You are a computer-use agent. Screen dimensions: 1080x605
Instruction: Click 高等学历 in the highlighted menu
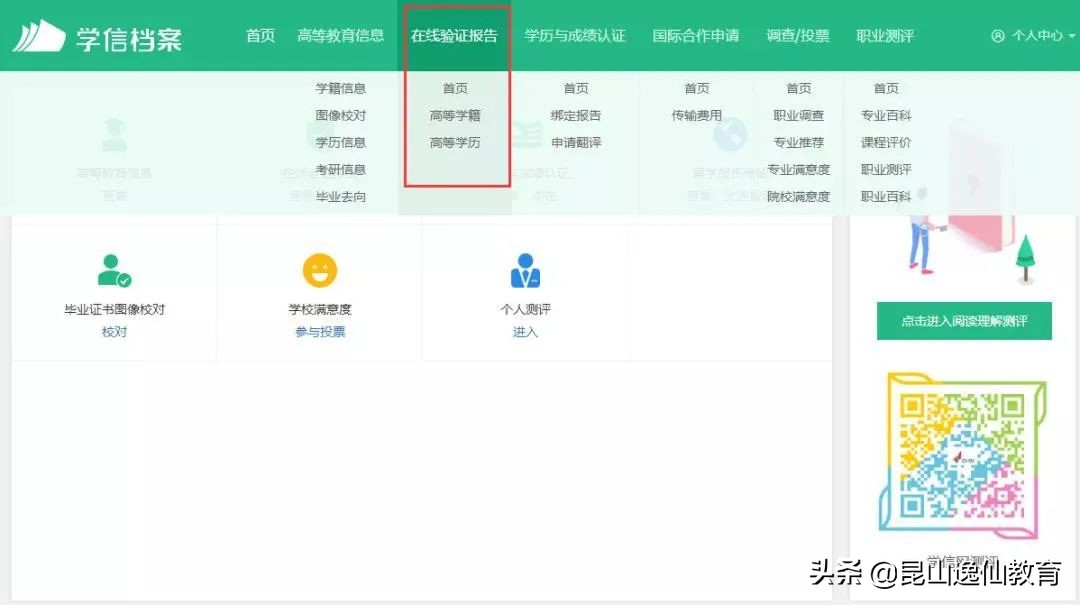[455, 142]
